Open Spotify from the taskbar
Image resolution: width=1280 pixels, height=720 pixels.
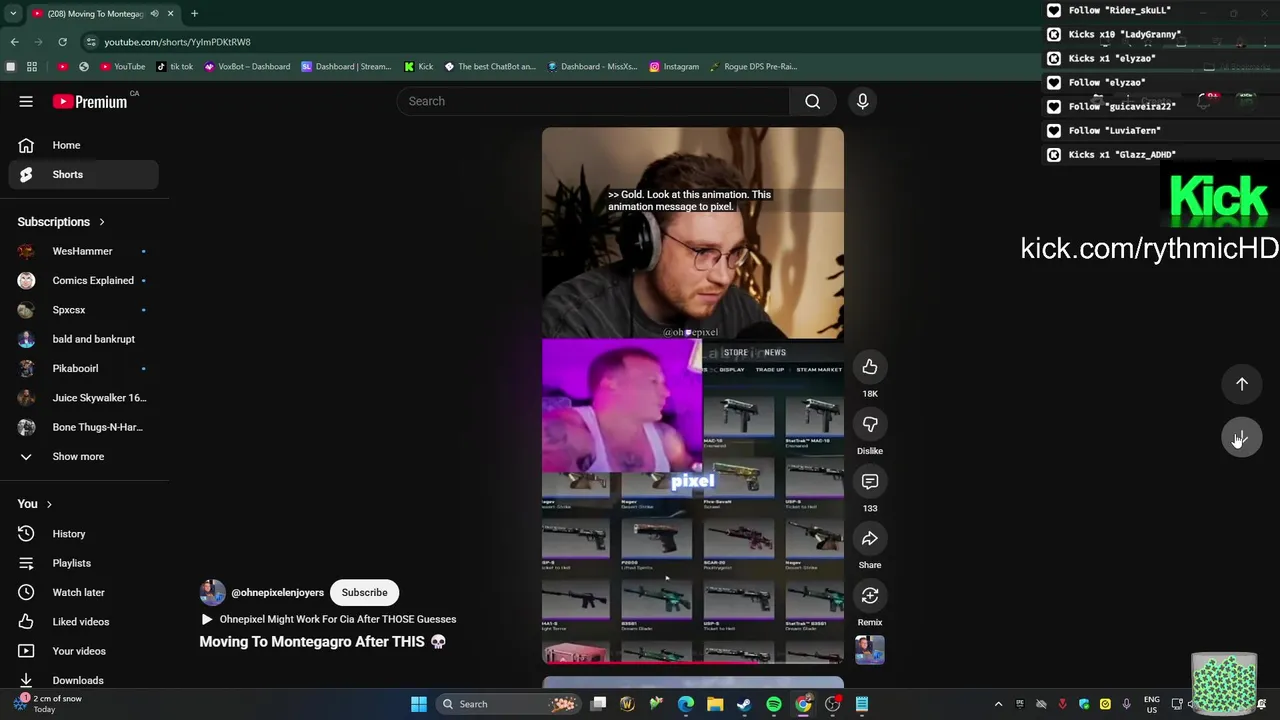(x=774, y=704)
